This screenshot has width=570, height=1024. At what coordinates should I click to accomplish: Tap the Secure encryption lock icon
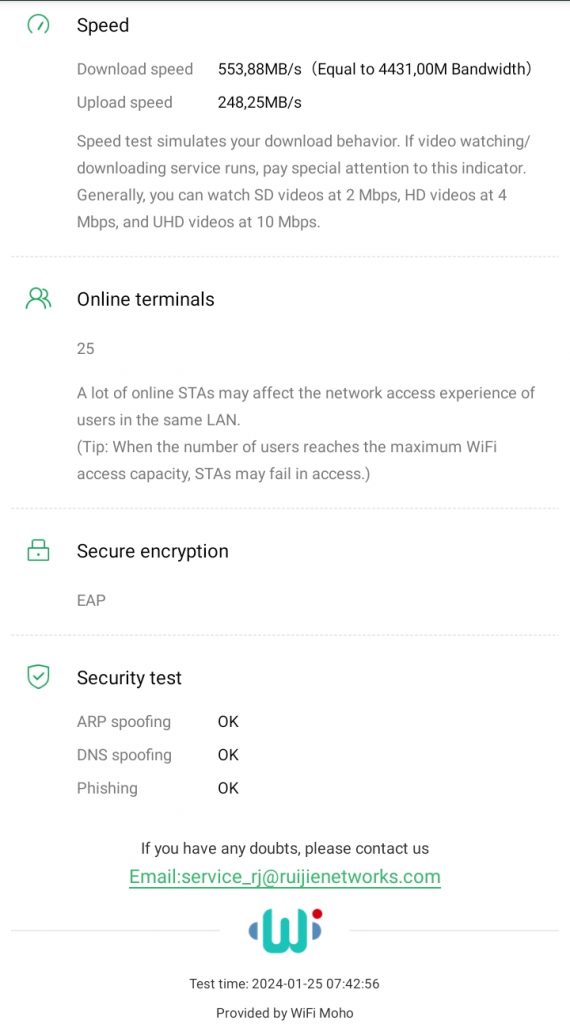point(38,551)
